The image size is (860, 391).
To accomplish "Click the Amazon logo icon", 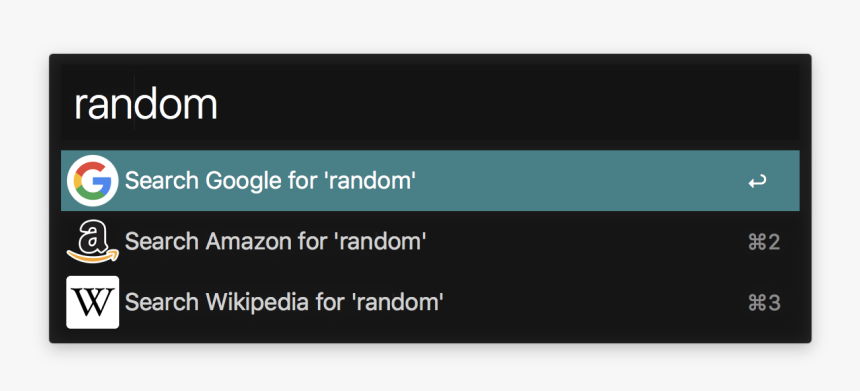I will [x=93, y=241].
